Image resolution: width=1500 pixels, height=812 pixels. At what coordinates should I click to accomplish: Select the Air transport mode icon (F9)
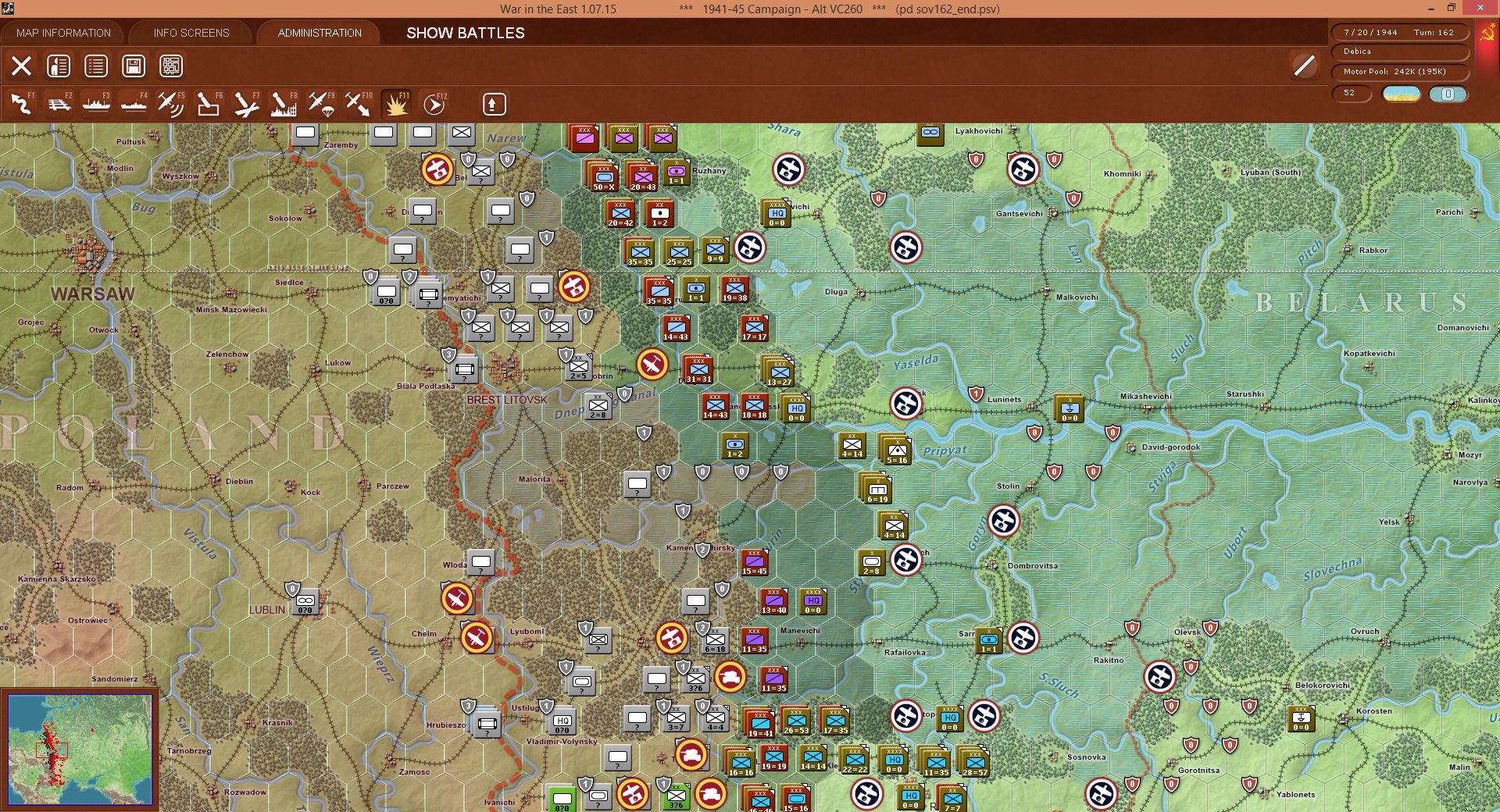pos(321,104)
